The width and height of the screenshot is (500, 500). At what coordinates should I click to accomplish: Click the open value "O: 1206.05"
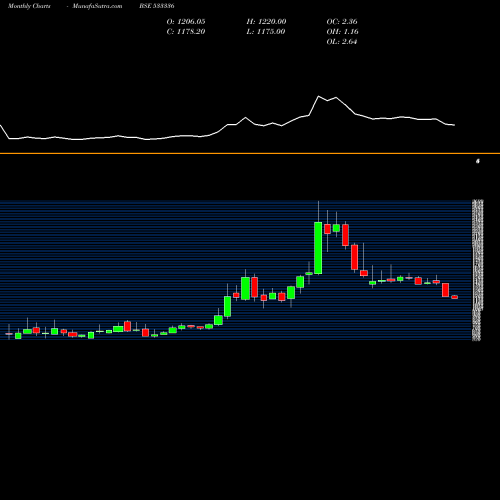[186, 22]
